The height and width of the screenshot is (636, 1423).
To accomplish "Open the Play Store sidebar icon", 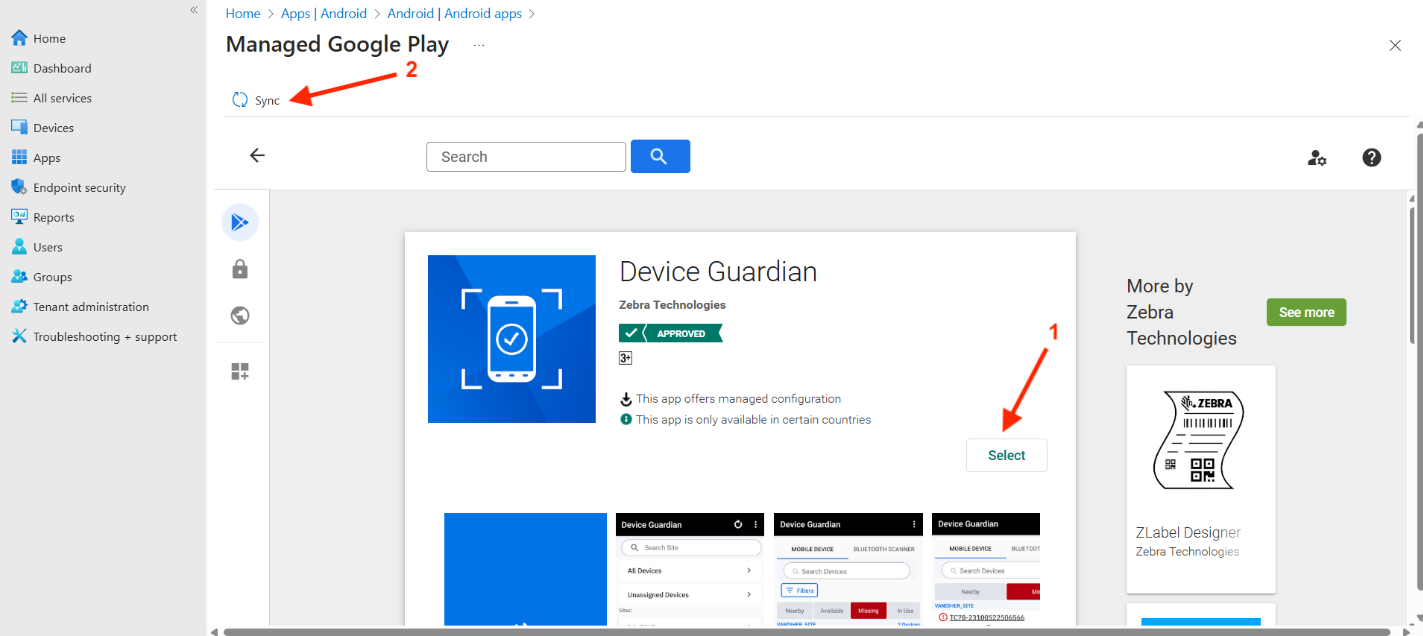I will (240, 222).
